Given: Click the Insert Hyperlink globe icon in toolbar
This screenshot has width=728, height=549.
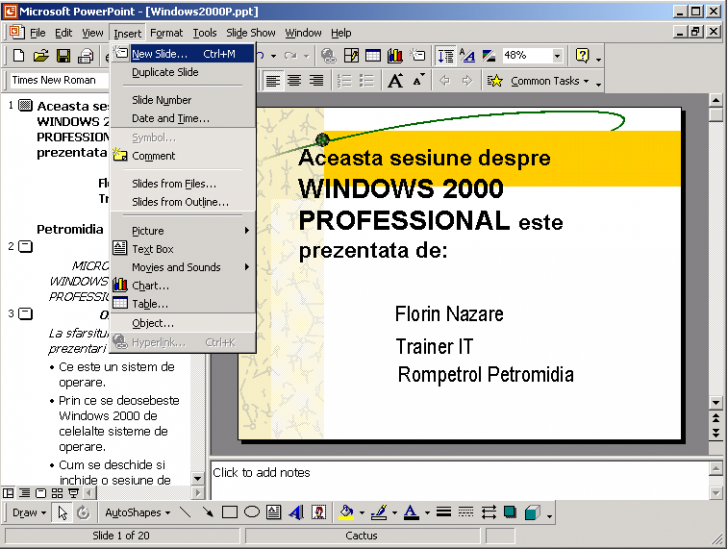Looking at the screenshot, I should coord(329,56).
